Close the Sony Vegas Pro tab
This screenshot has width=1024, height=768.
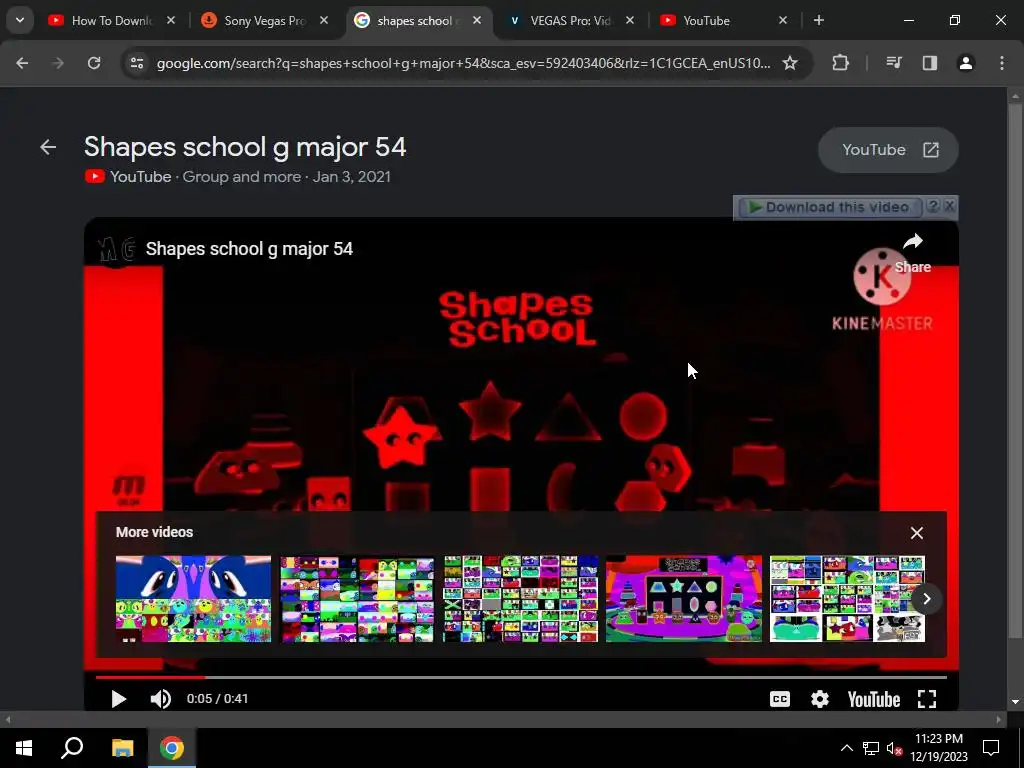click(x=323, y=20)
